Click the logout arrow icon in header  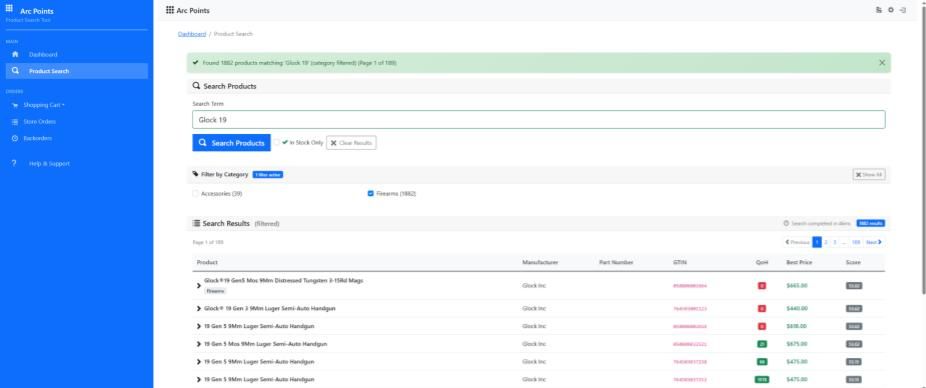pyautogui.click(x=902, y=10)
